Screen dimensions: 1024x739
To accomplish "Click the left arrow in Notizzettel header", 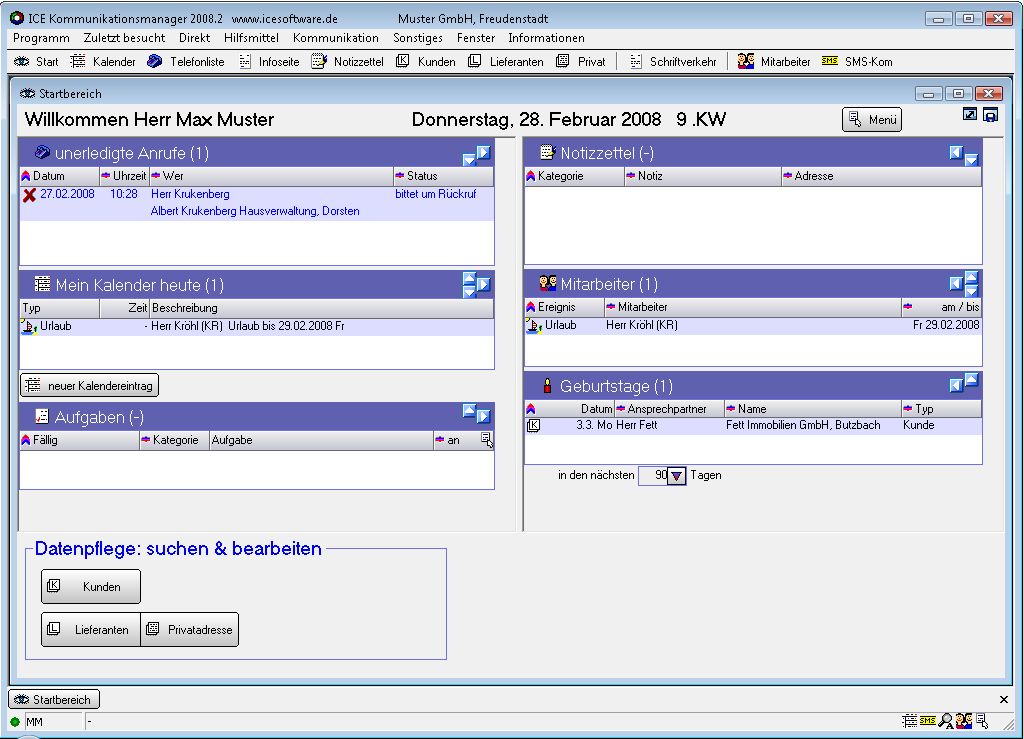I will (x=956, y=153).
